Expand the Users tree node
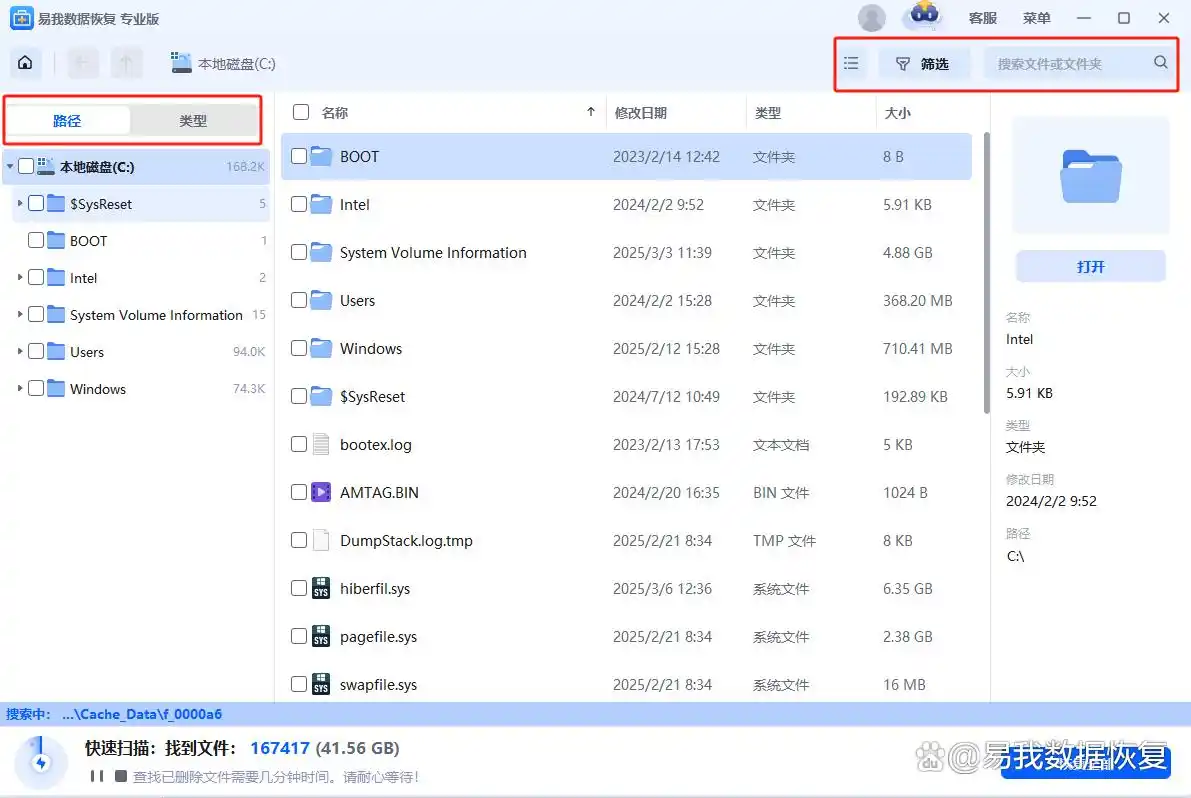Viewport: 1191px width, 798px height. [x=20, y=351]
